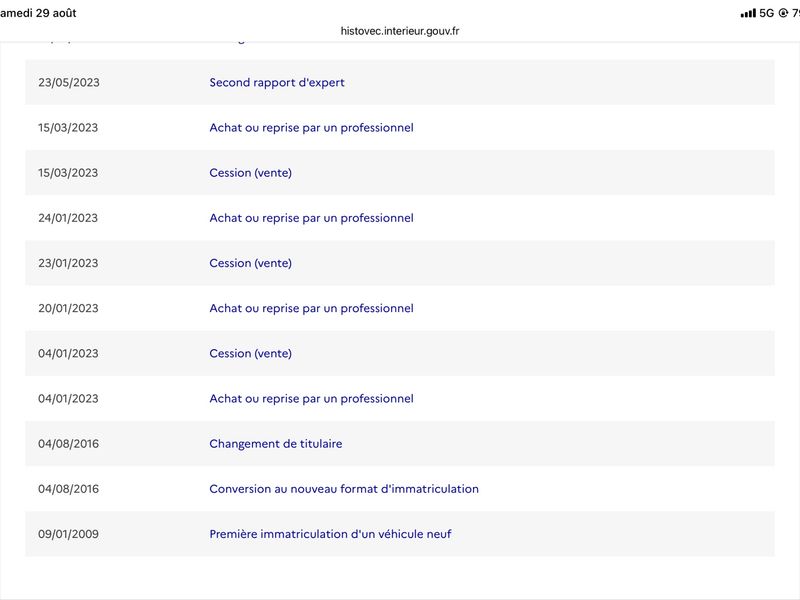Open the 24/01/2023 Achat ou reprise entry
Viewport: 800px width, 600px height.
click(311, 218)
